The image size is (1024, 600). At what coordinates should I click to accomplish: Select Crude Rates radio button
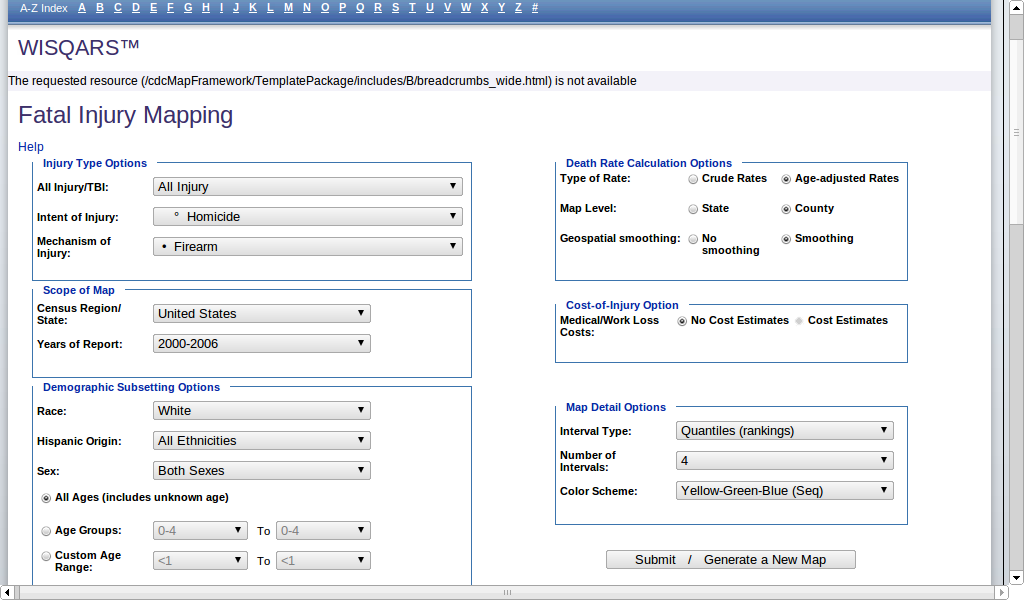click(693, 179)
